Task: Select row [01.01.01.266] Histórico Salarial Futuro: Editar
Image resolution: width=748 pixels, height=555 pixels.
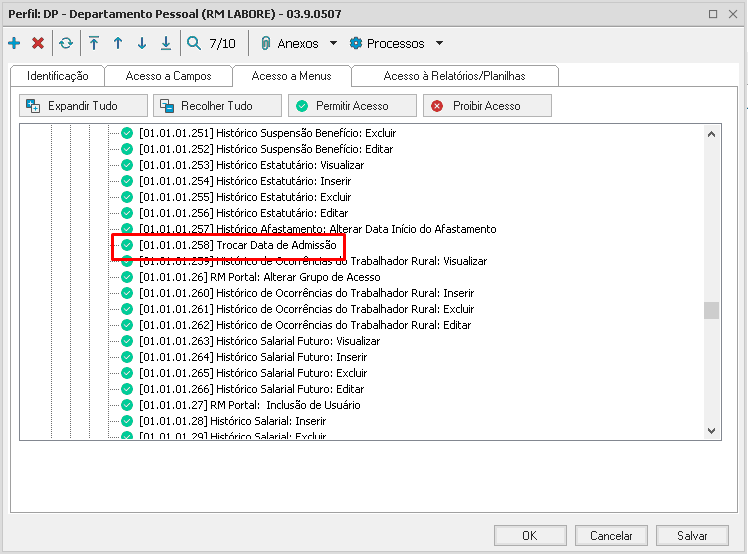Action: [x=251, y=388]
